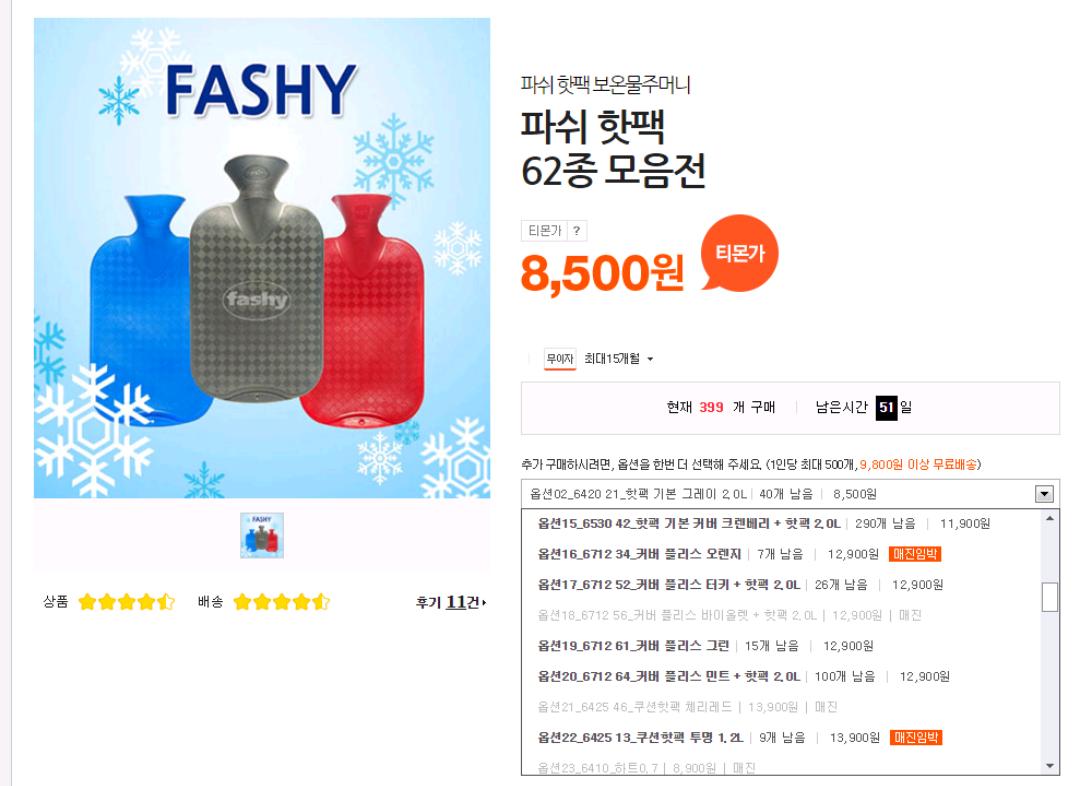Click the product star rating icons
Image resolution: width=1080 pixels, height=786 pixels.
127,602
